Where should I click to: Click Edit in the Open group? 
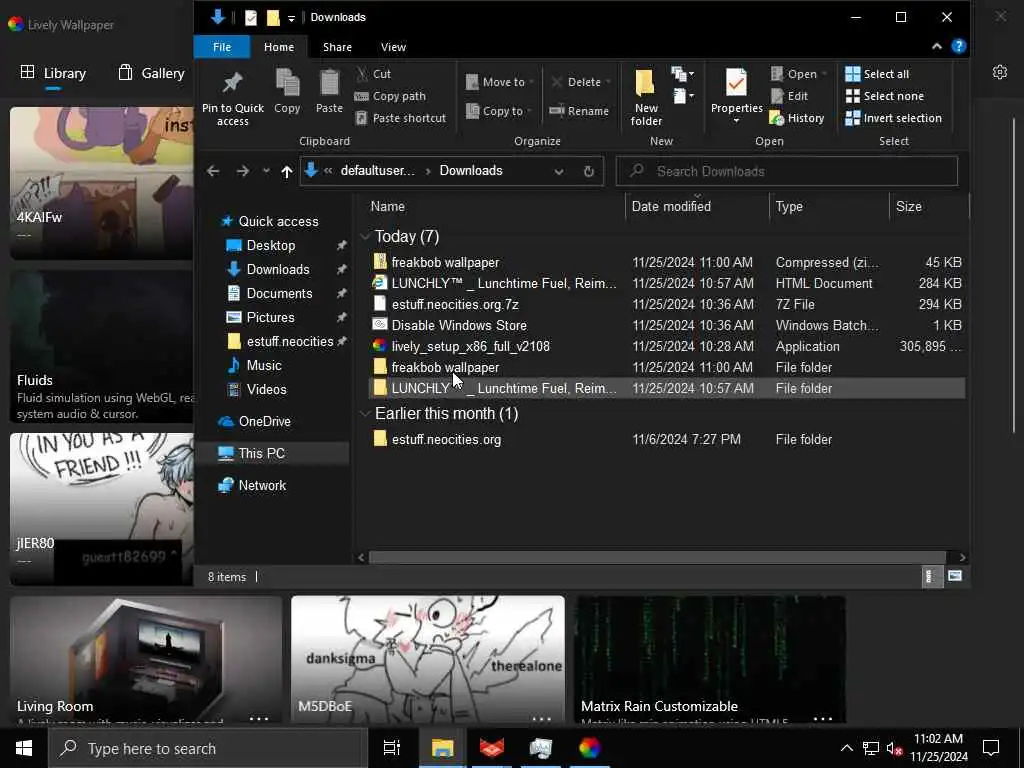790,96
